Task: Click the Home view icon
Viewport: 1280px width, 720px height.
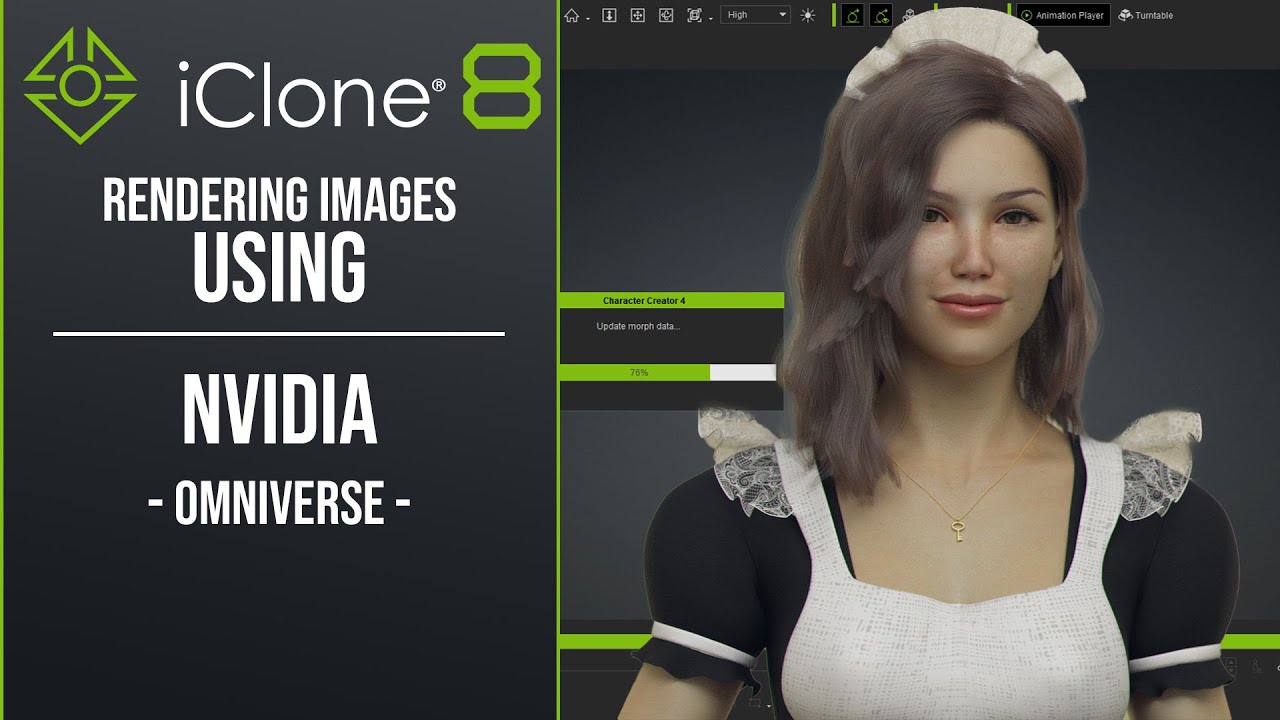Action: pos(572,15)
